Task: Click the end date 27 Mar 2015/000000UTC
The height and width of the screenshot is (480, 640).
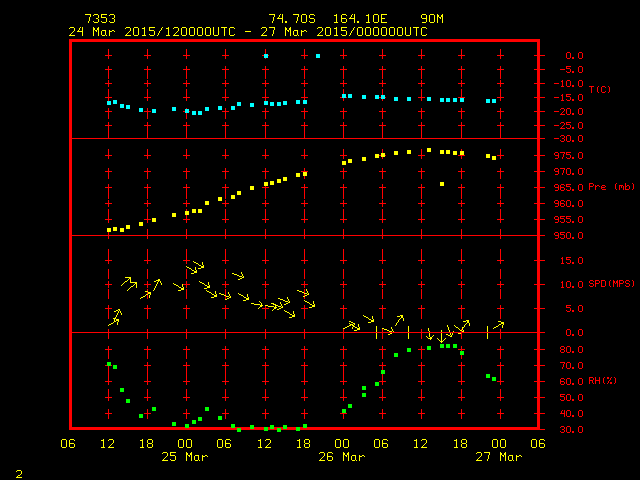Action: 344,32
